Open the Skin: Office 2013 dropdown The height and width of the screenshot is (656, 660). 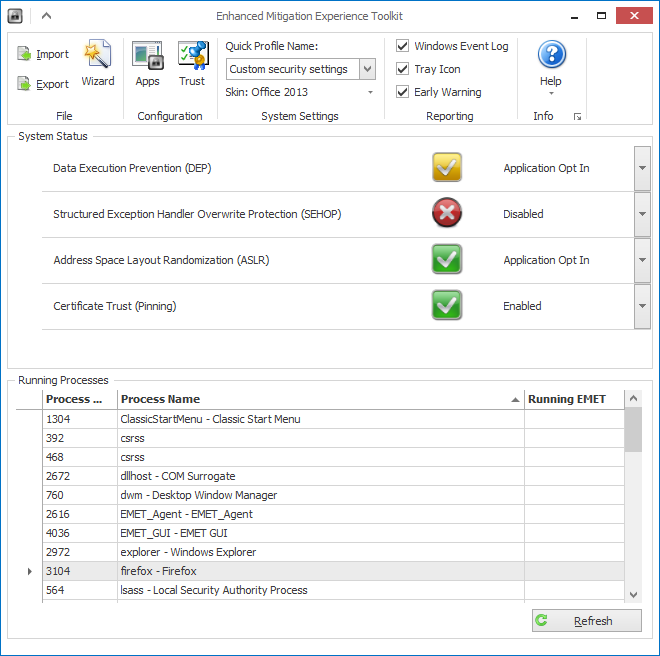(370, 92)
